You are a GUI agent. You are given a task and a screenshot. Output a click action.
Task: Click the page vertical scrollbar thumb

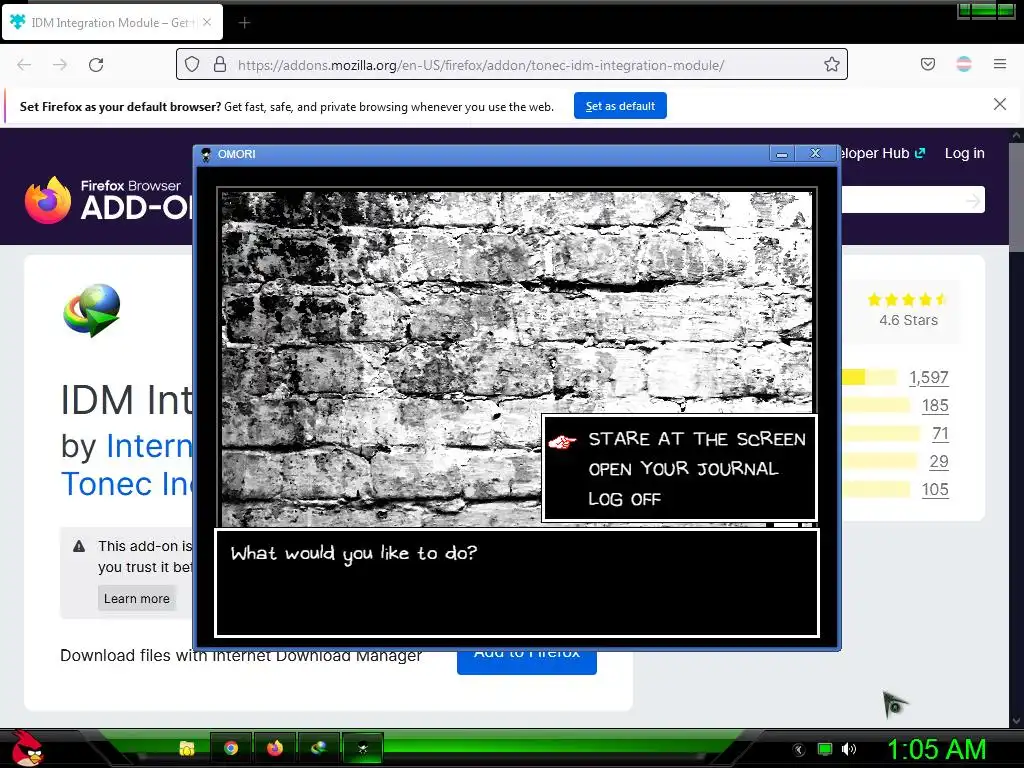[1016, 196]
